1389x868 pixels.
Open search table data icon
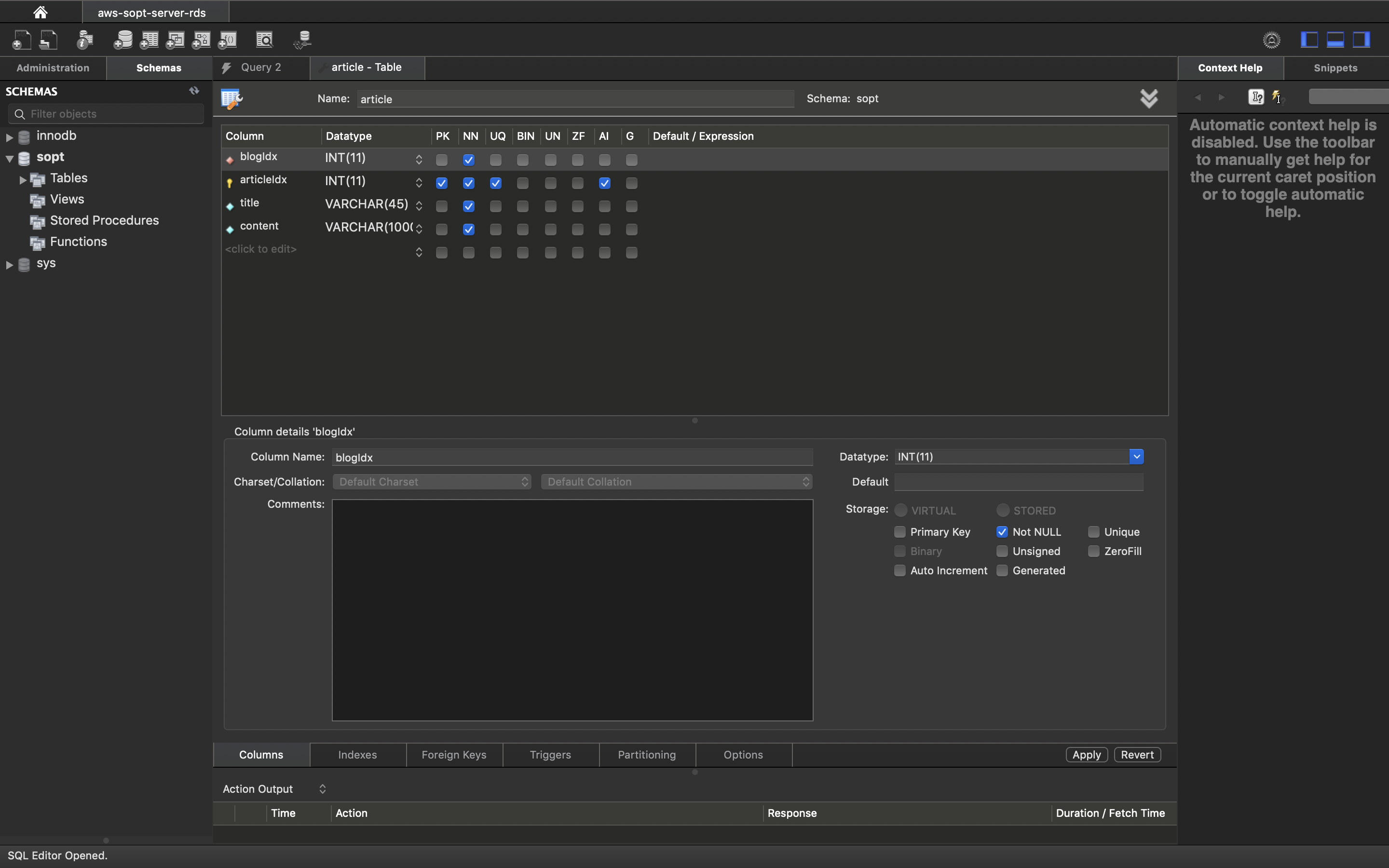click(x=265, y=40)
